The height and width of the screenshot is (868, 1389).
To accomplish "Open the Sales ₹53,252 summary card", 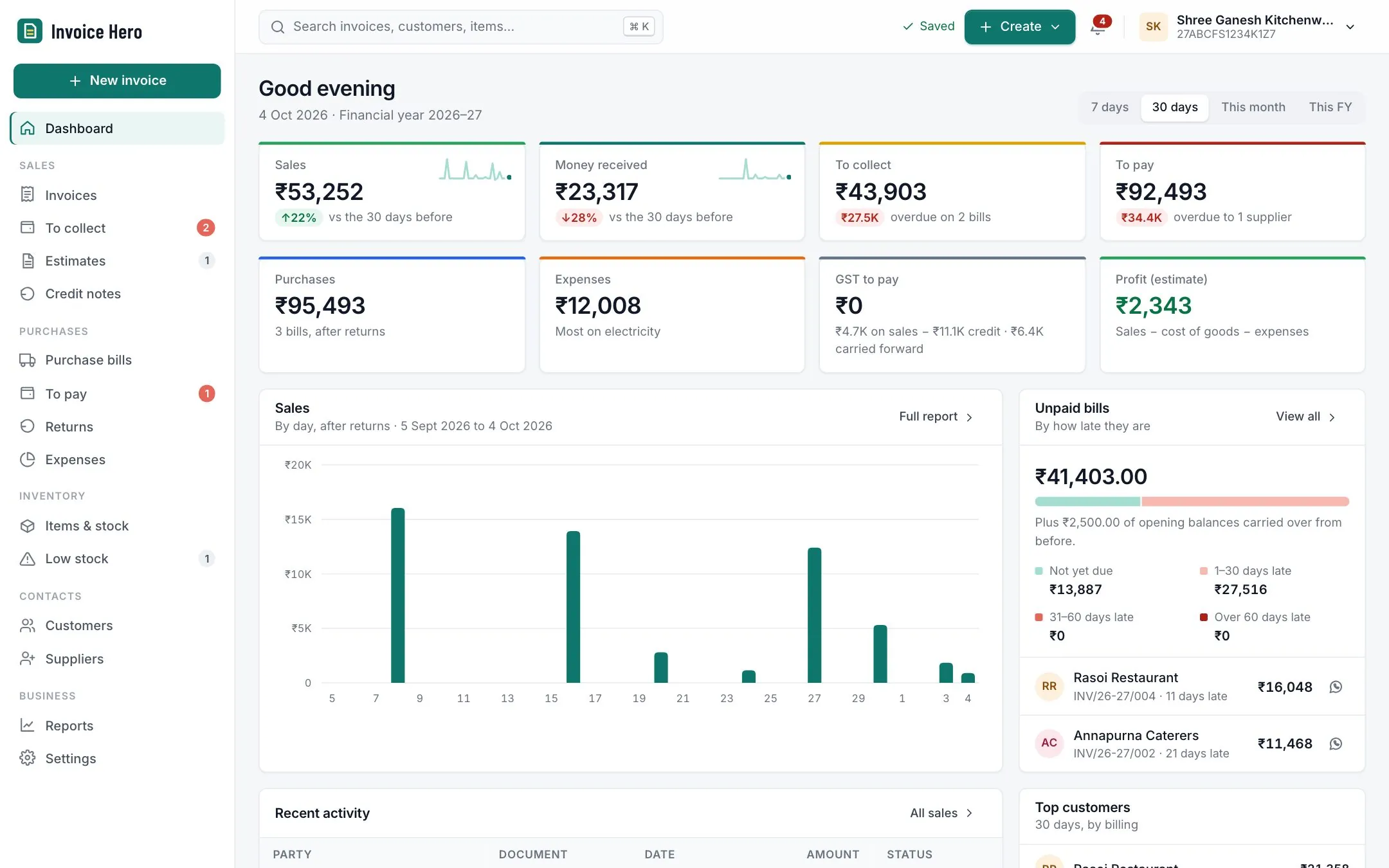I will click(x=392, y=191).
